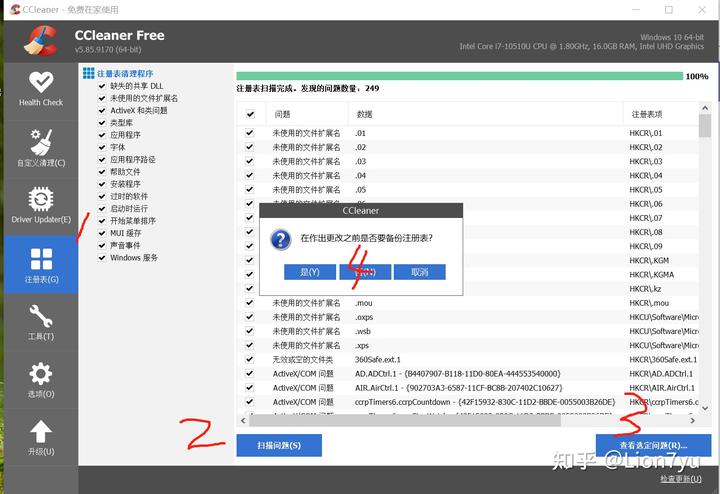Viewport: 720px width, 494px height.
Task: Toggle 帮助文件 checkbox
Action: pos(102,172)
